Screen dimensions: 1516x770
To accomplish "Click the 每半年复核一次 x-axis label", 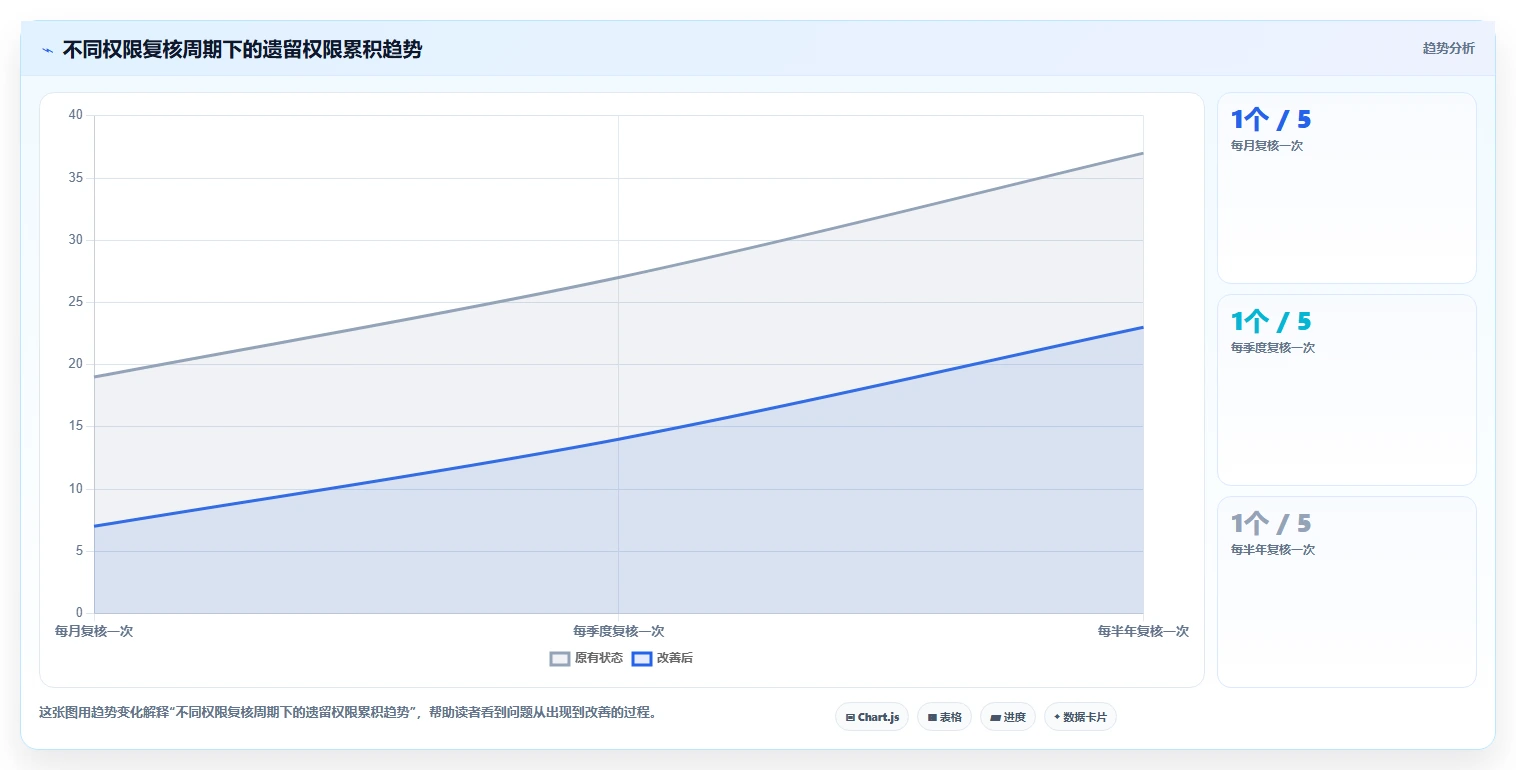I will (1143, 631).
